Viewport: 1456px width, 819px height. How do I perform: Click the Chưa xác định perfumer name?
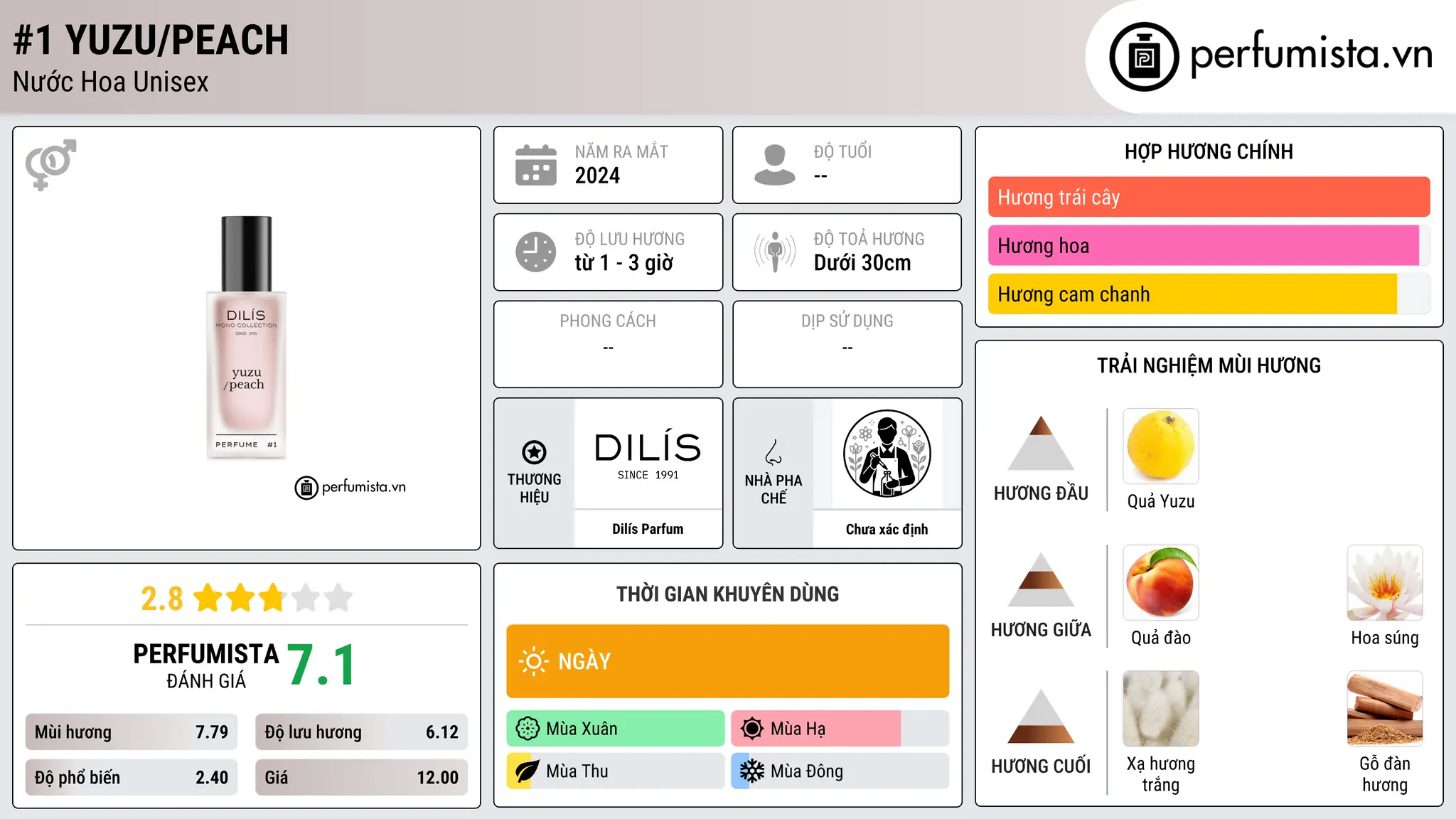coord(887,529)
